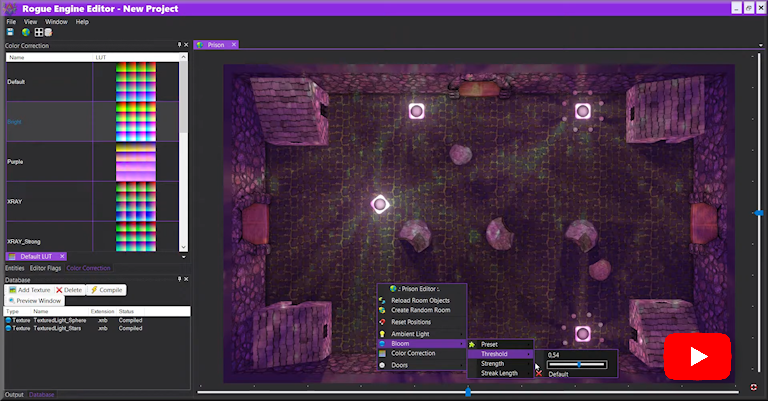Viewport: 768px width, 401px height.
Task: Click the globe world icon in toolbar
Action: 26,32
